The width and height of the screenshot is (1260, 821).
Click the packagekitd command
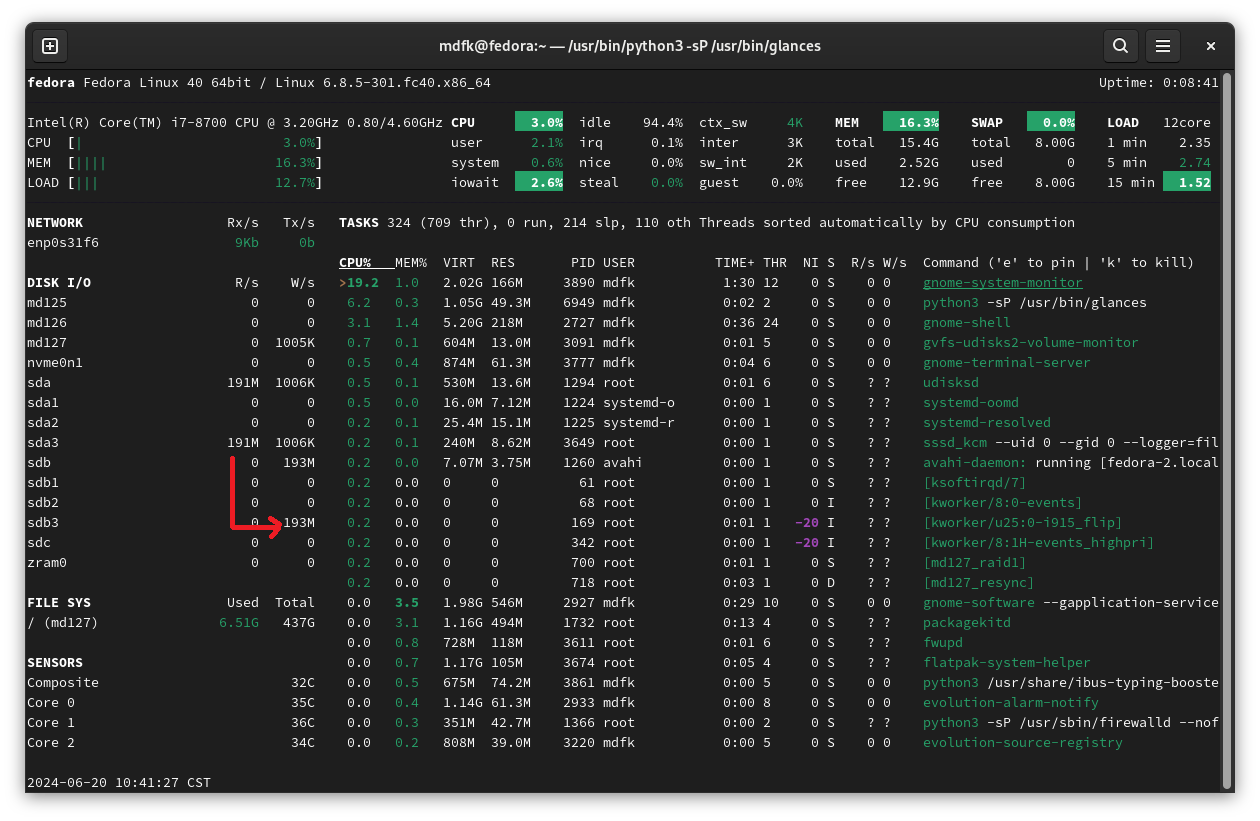pyautogui.click(x=967, y=623)
